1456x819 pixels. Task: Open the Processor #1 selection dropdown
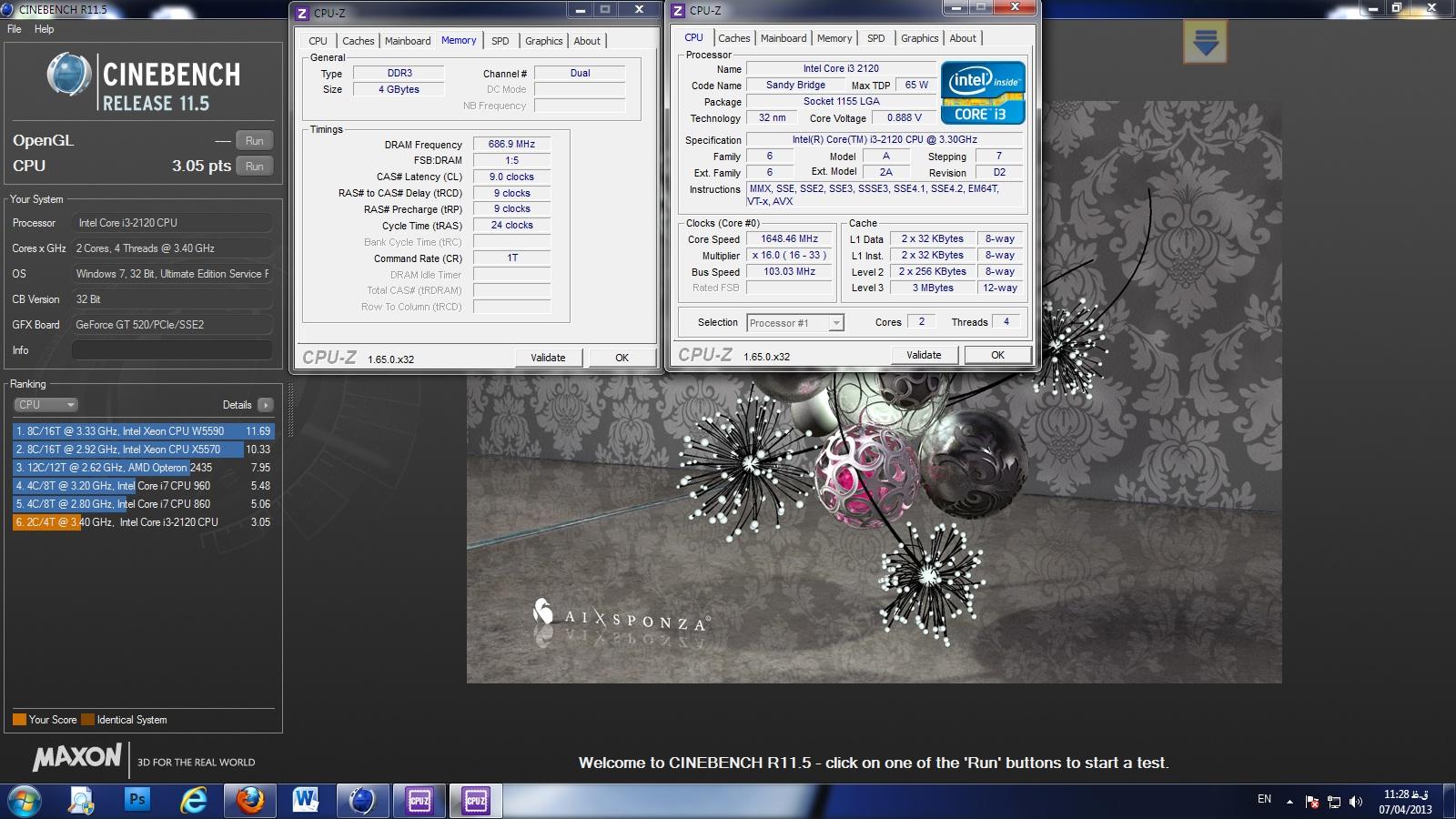coord(794,323)
